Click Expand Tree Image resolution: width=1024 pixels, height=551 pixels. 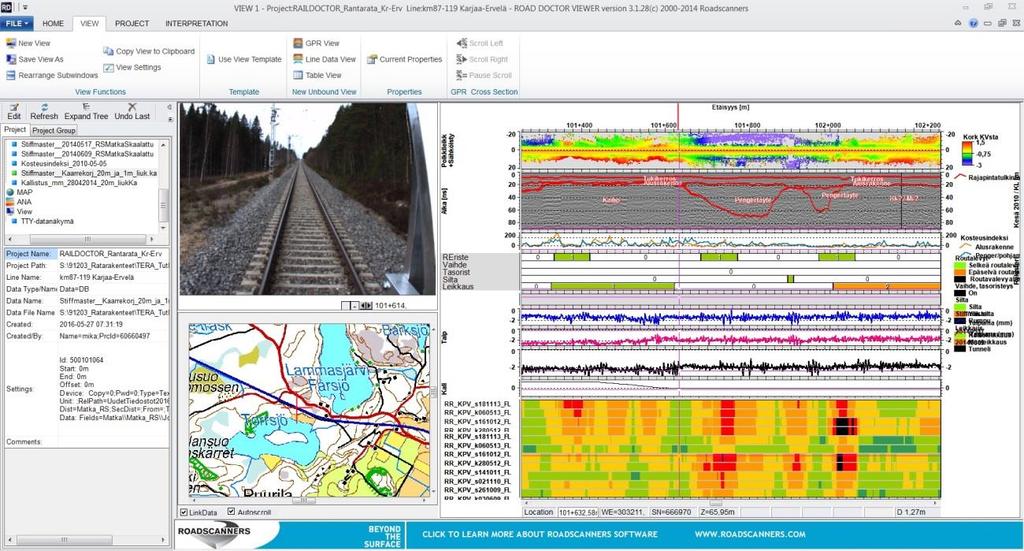click(x=86, y=112)
